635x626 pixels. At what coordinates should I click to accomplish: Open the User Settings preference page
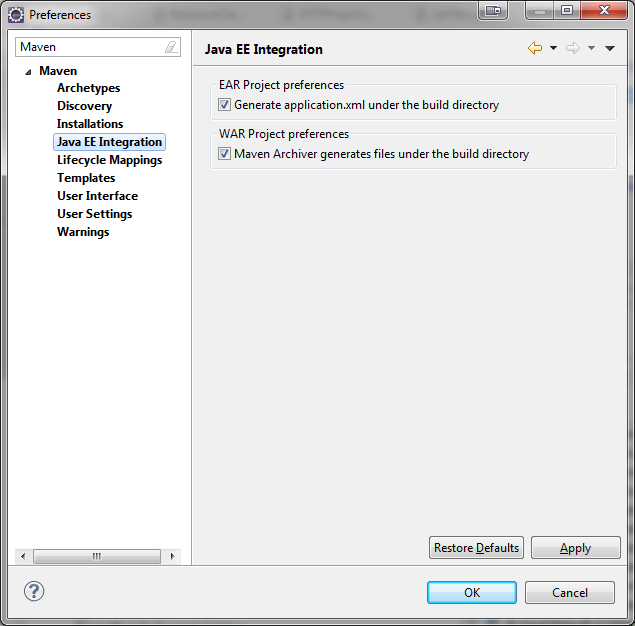[94, 214]
